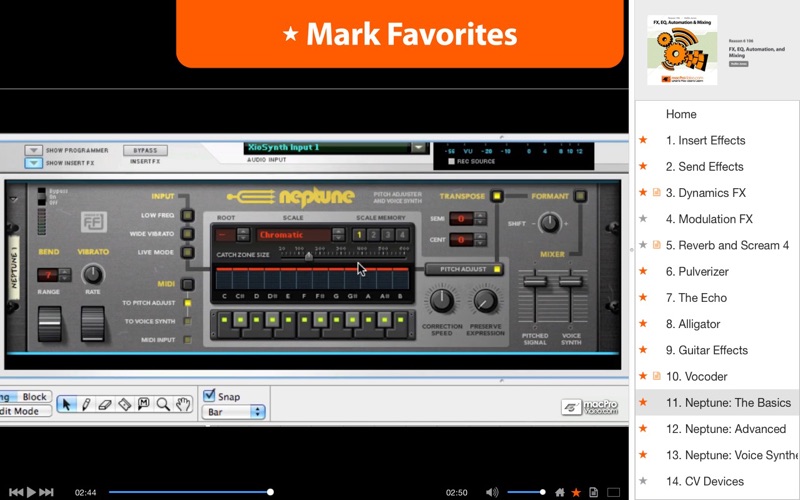Open the Bar snap value dropdown

(234, 412)
